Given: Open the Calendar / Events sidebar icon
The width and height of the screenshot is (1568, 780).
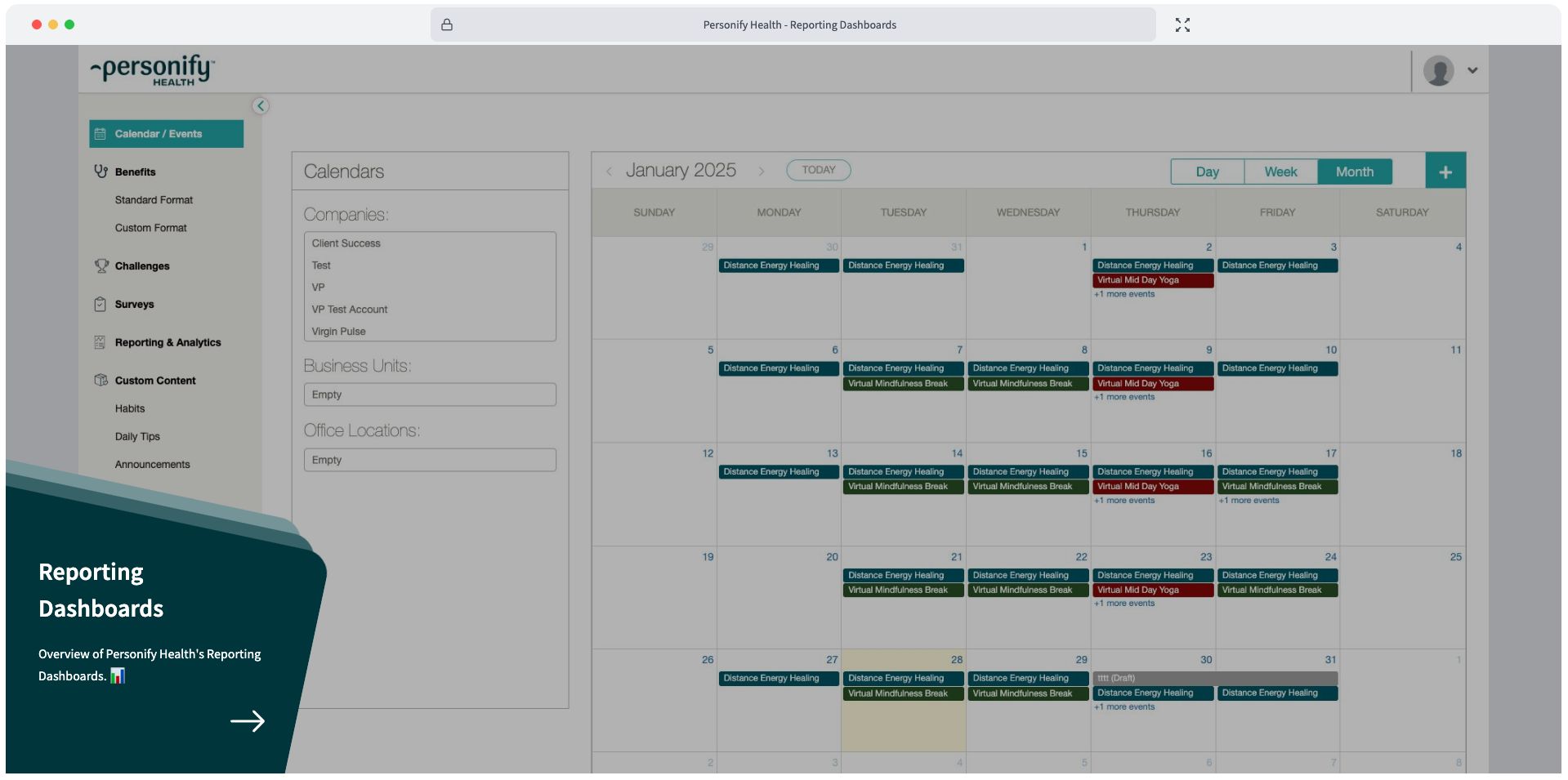Looking at the screenshot, I should [x=101, y=134].
